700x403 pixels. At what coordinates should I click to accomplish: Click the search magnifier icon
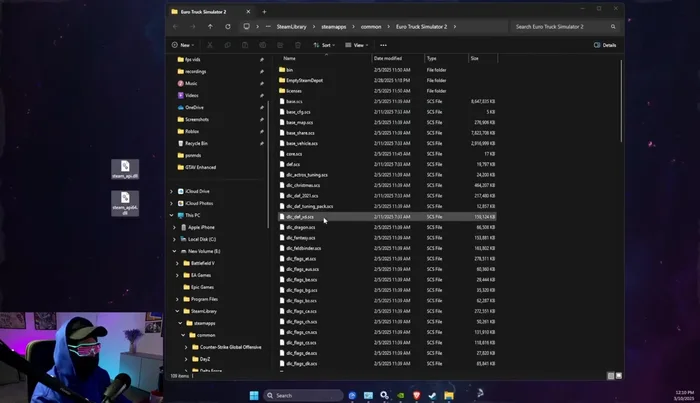[x=613, y=27]
